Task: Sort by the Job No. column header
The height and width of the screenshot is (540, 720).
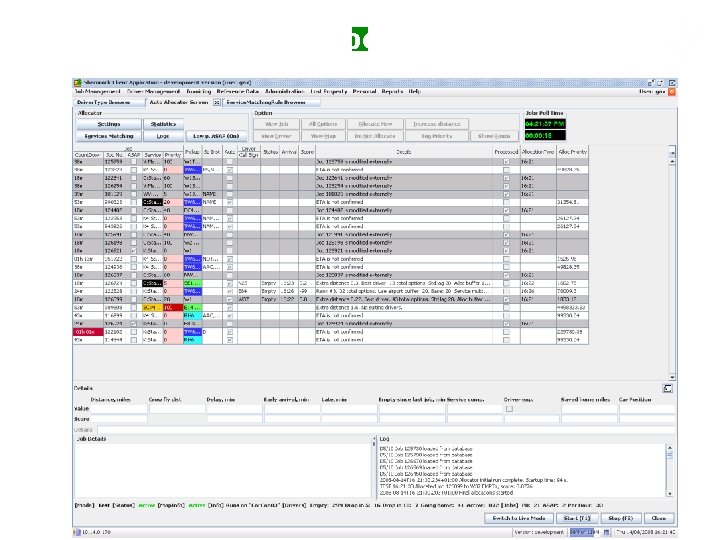Action: (x=115, y=155)
